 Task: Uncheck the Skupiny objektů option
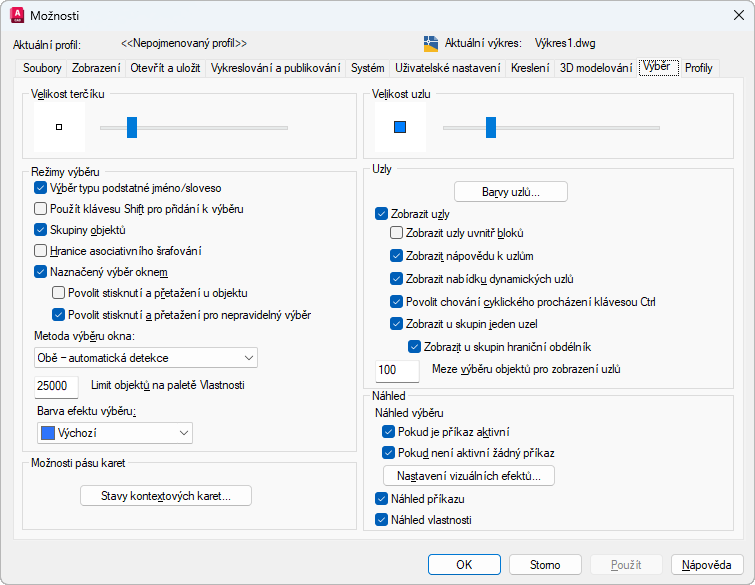pos(41,230)
